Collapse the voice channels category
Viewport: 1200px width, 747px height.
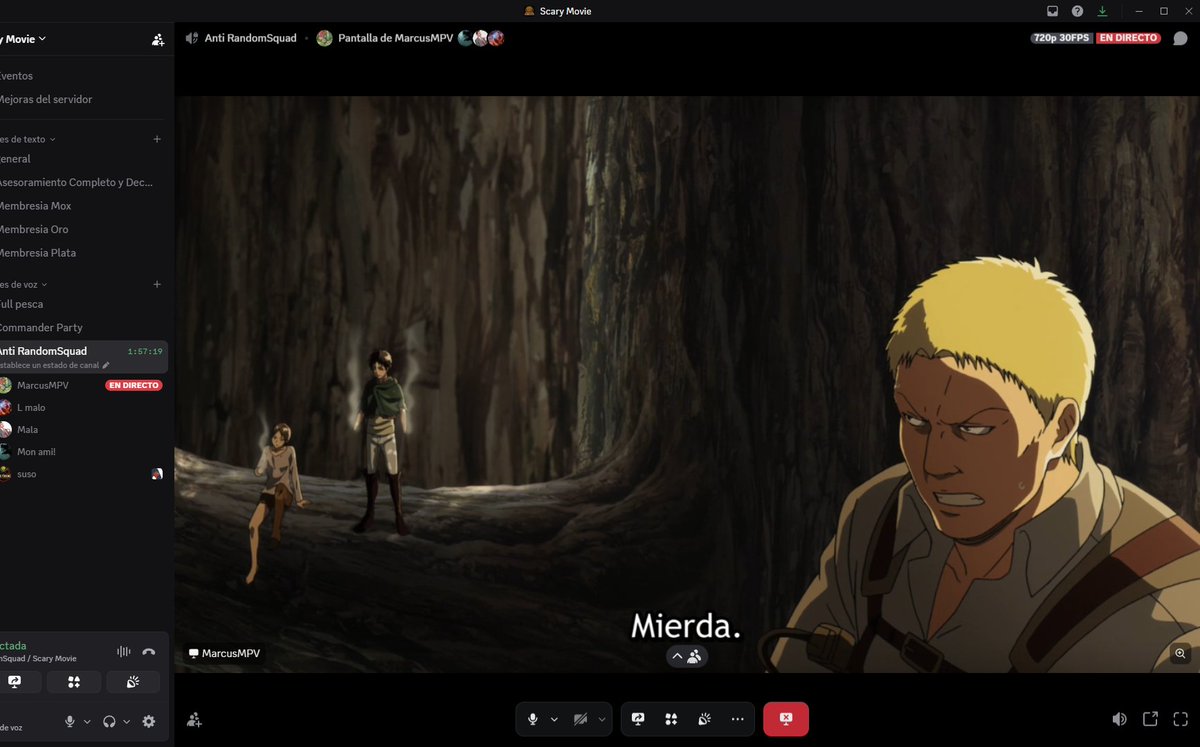[x=24, y=284]
